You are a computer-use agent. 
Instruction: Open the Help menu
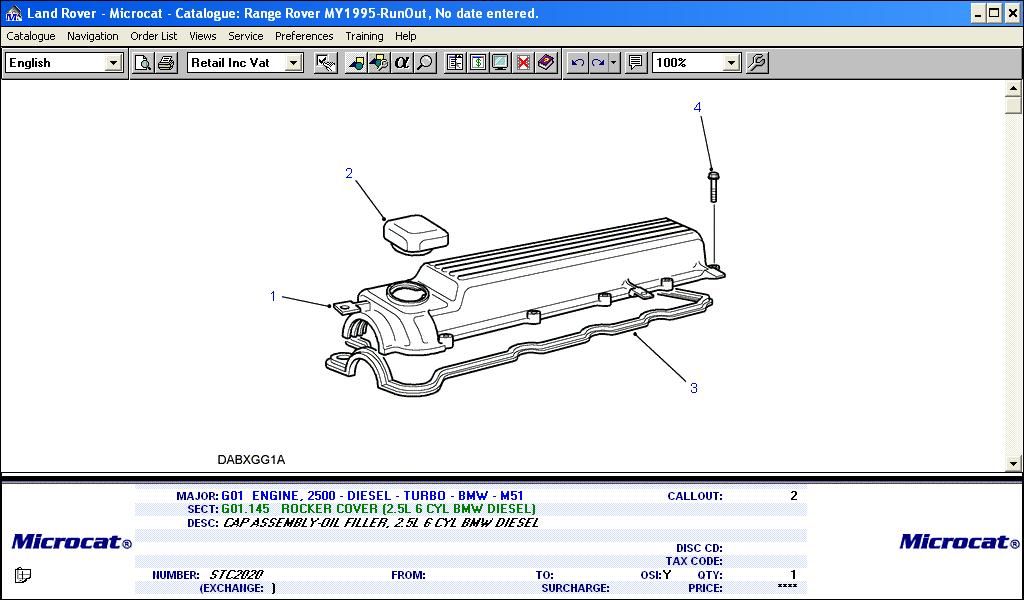406,36
